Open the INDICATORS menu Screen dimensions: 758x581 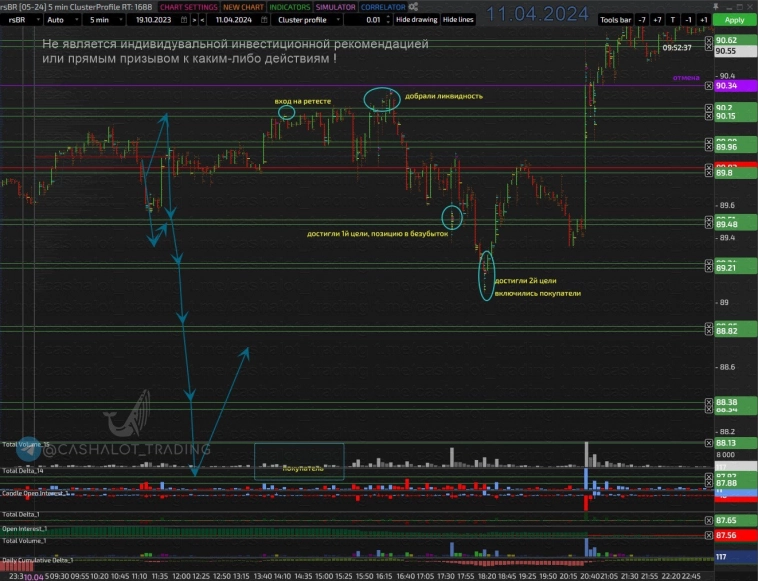pyautogui.click(x=289, y=6)
